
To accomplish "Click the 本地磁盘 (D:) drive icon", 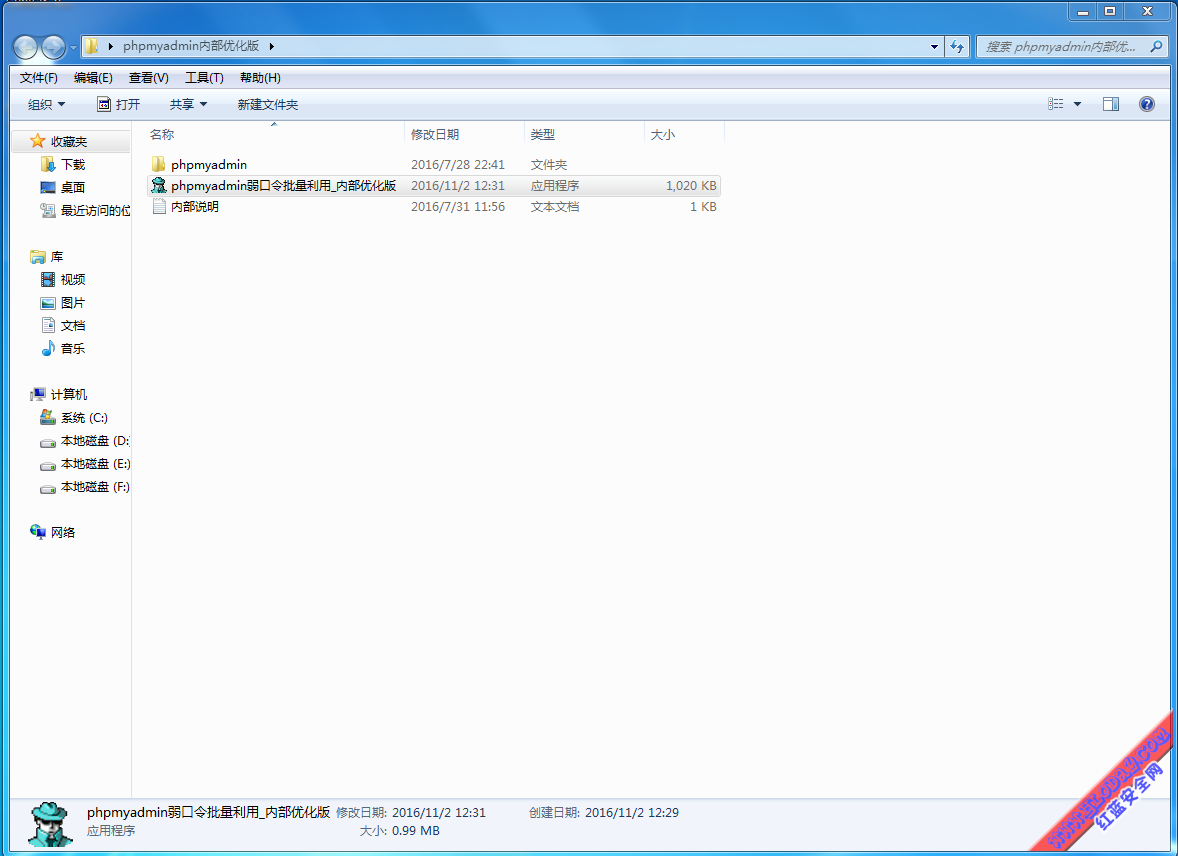I will point(48,442).
